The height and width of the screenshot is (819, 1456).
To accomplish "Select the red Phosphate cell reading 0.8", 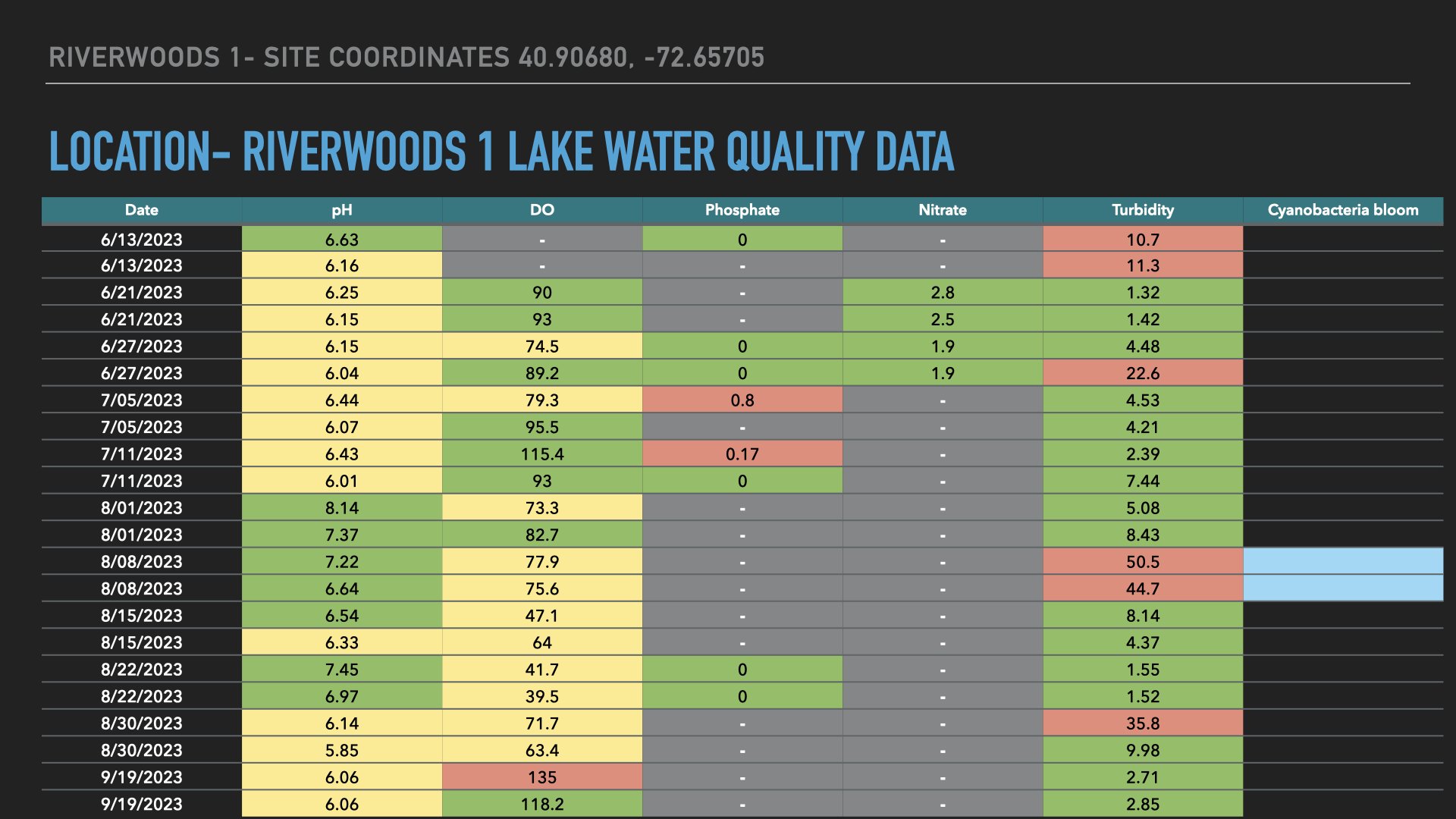I will coord(742,400).
